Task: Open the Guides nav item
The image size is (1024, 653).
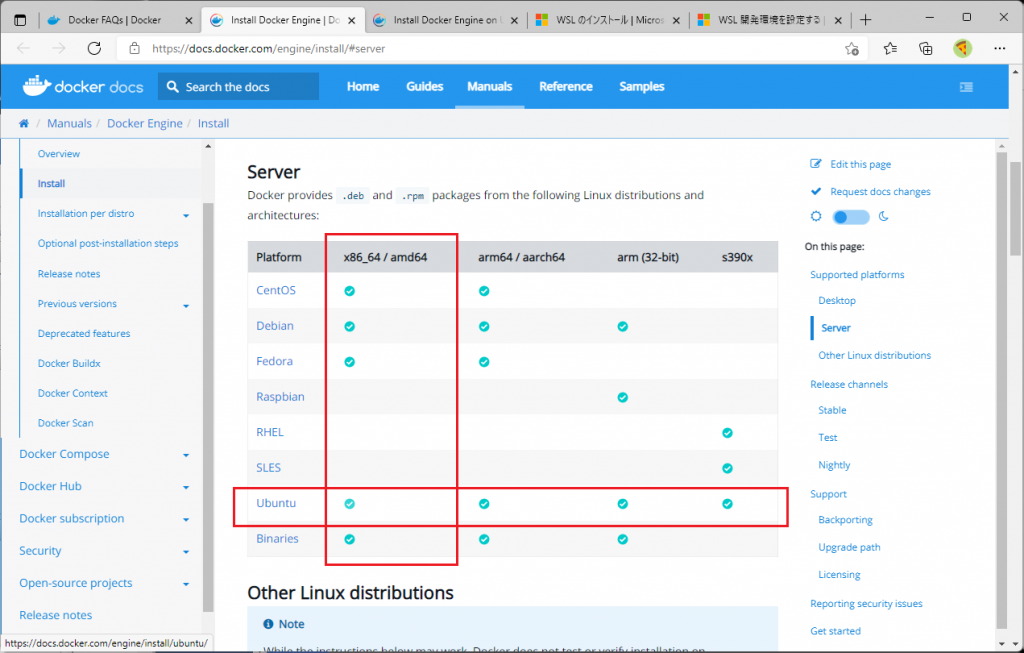Action: click(x=424, y=86)
